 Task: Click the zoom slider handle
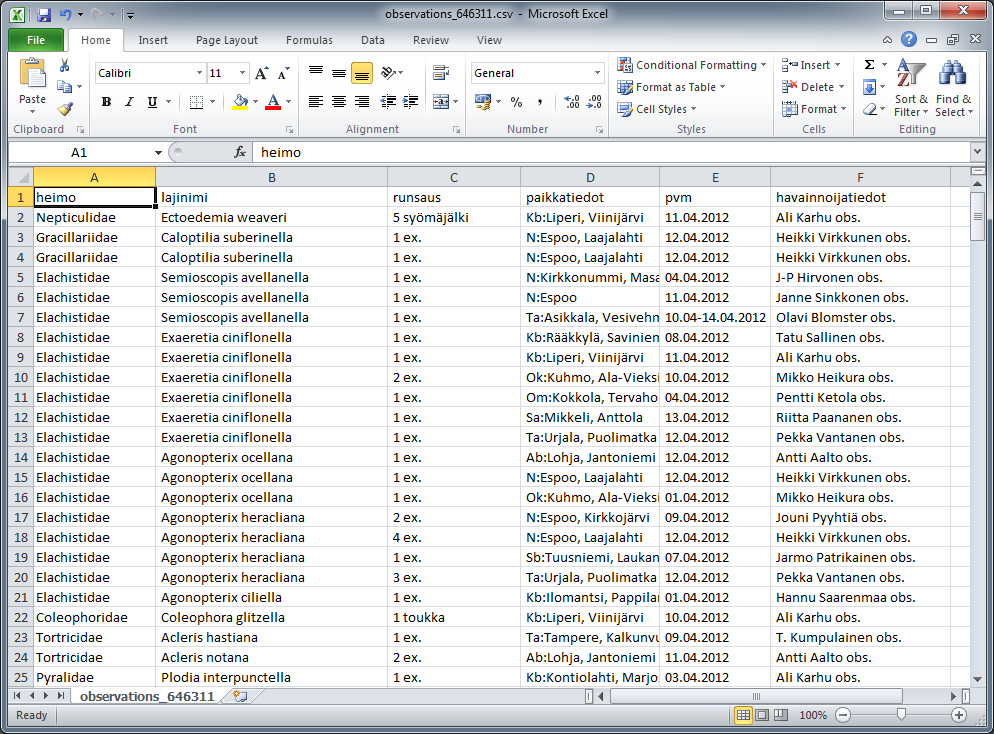pyautogui.click(x=901, y=714)
